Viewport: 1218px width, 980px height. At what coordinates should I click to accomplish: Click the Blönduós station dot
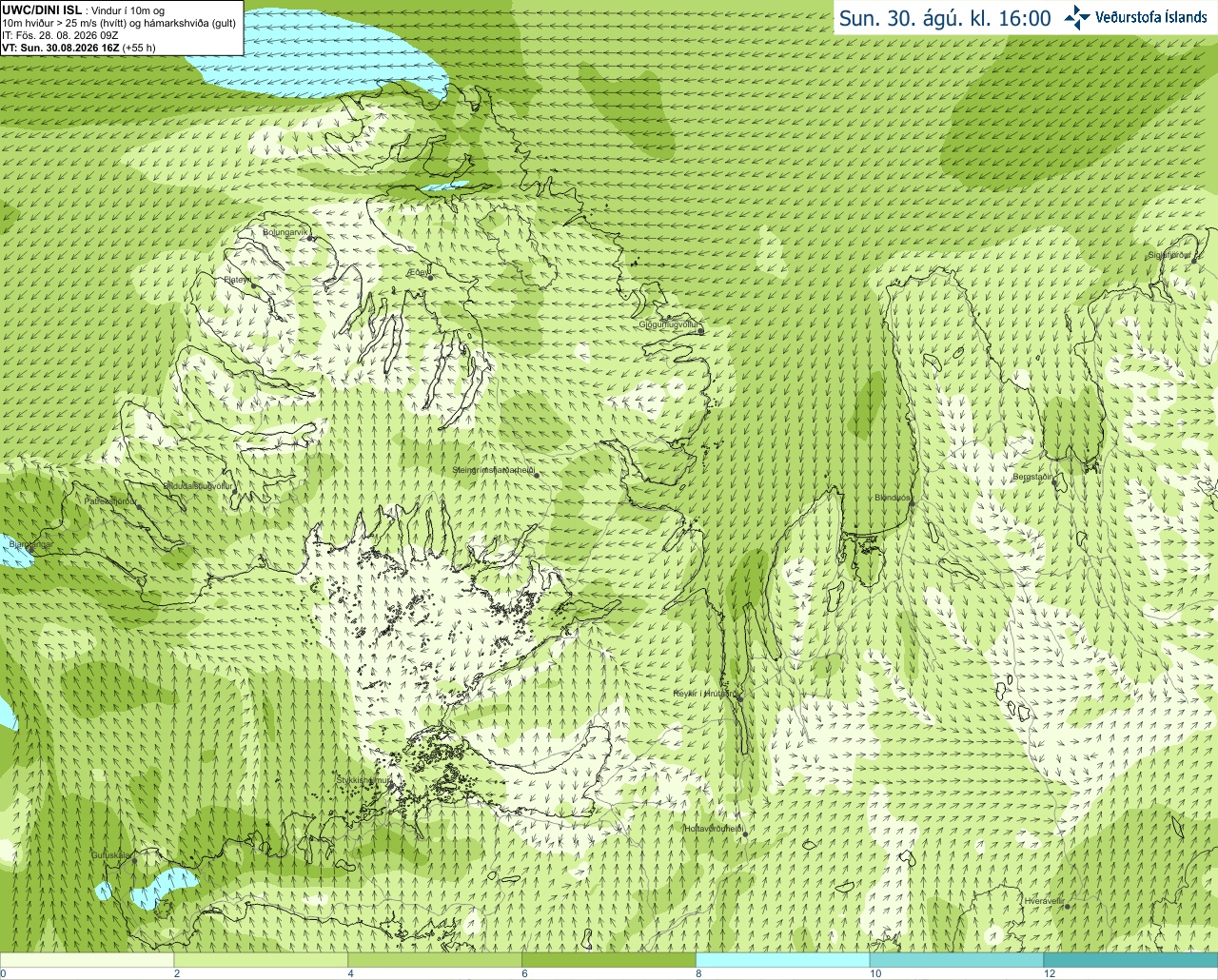(912, 505)
